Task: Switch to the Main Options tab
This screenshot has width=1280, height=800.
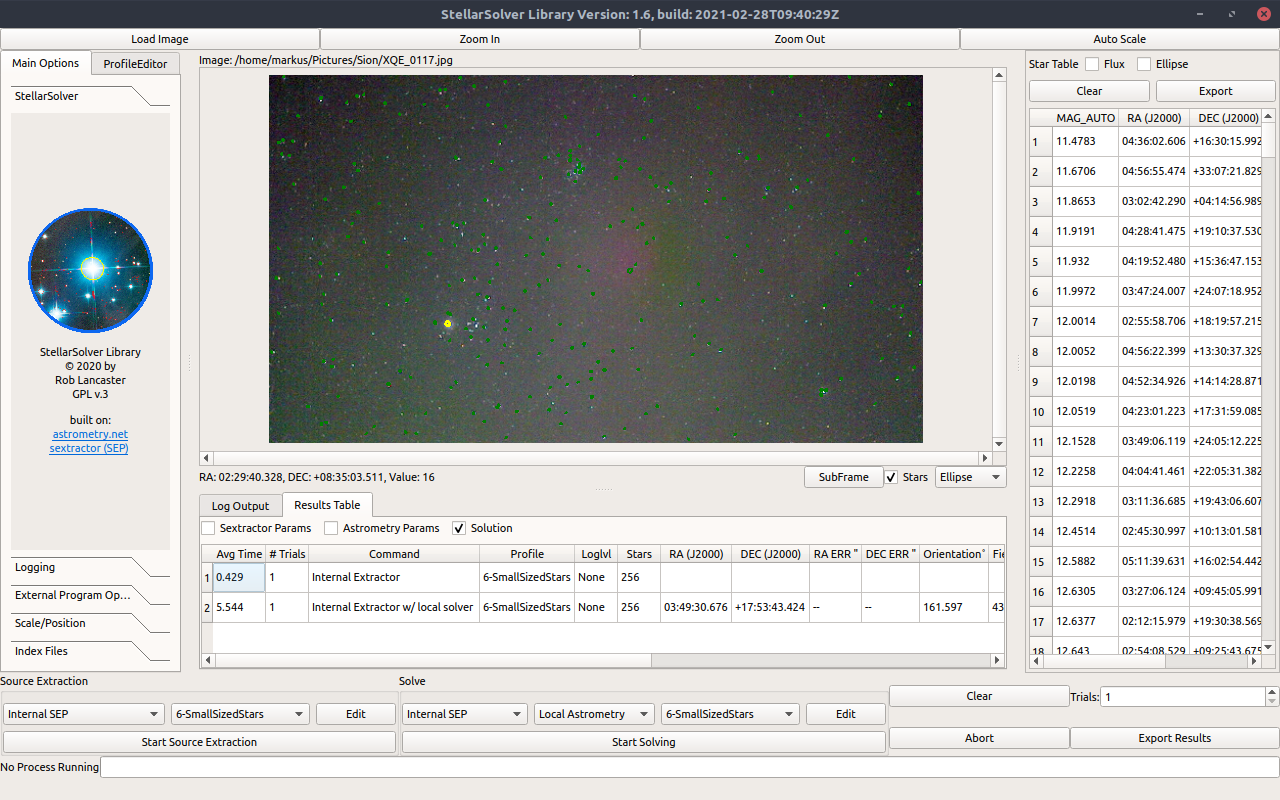Action: pos(46,63)
